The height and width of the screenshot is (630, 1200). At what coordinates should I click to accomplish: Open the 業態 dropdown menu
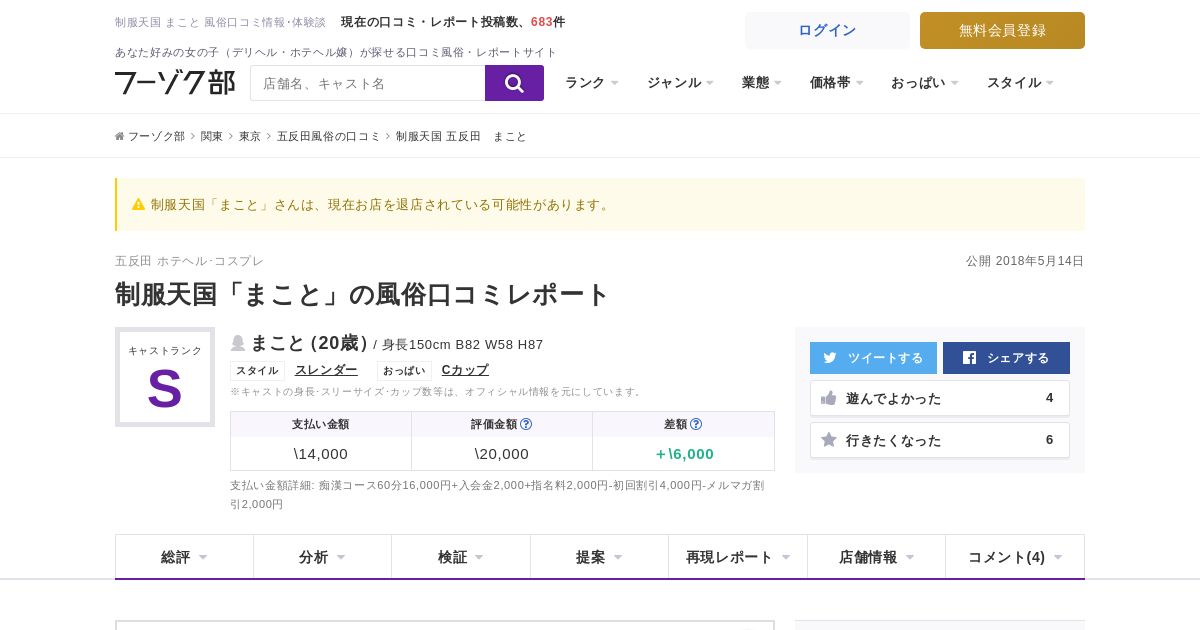point(762,83)
